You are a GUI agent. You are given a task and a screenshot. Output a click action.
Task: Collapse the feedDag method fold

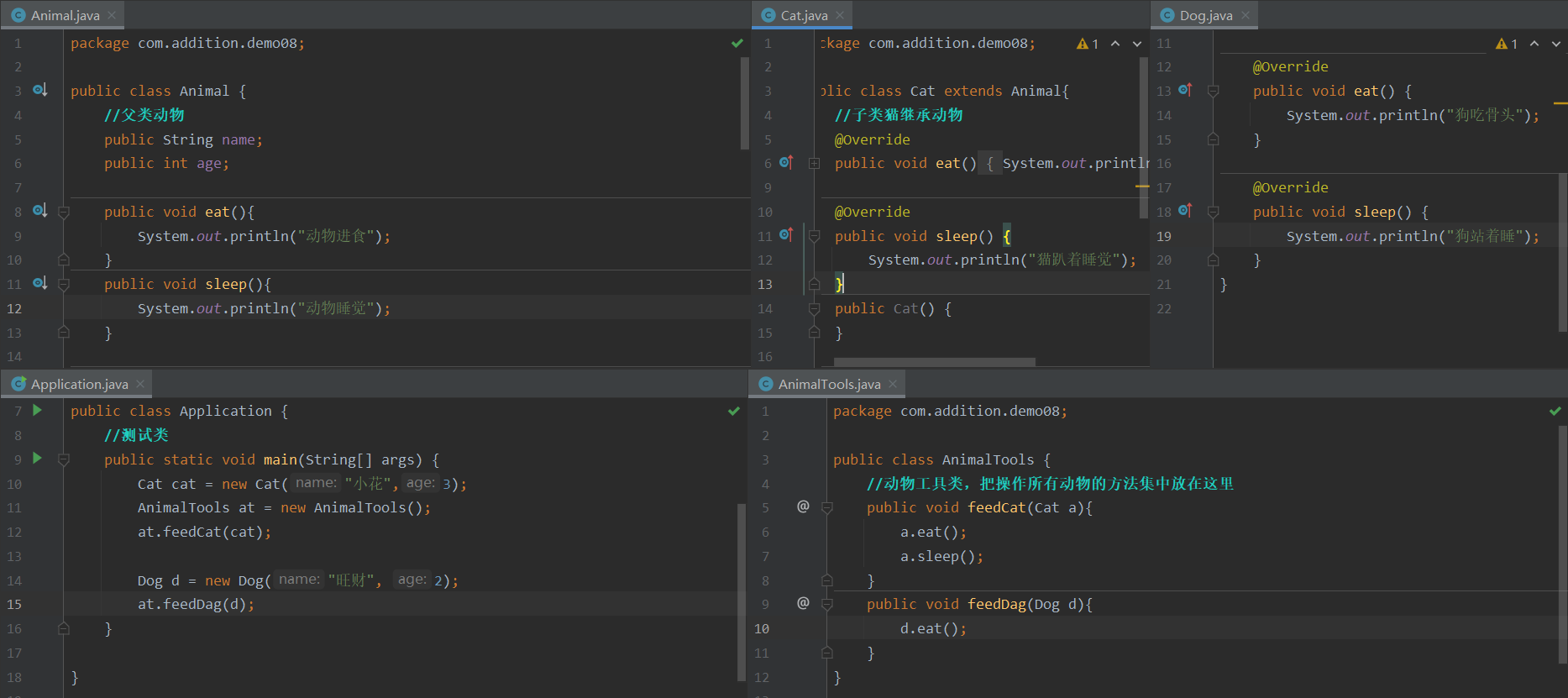826,605
